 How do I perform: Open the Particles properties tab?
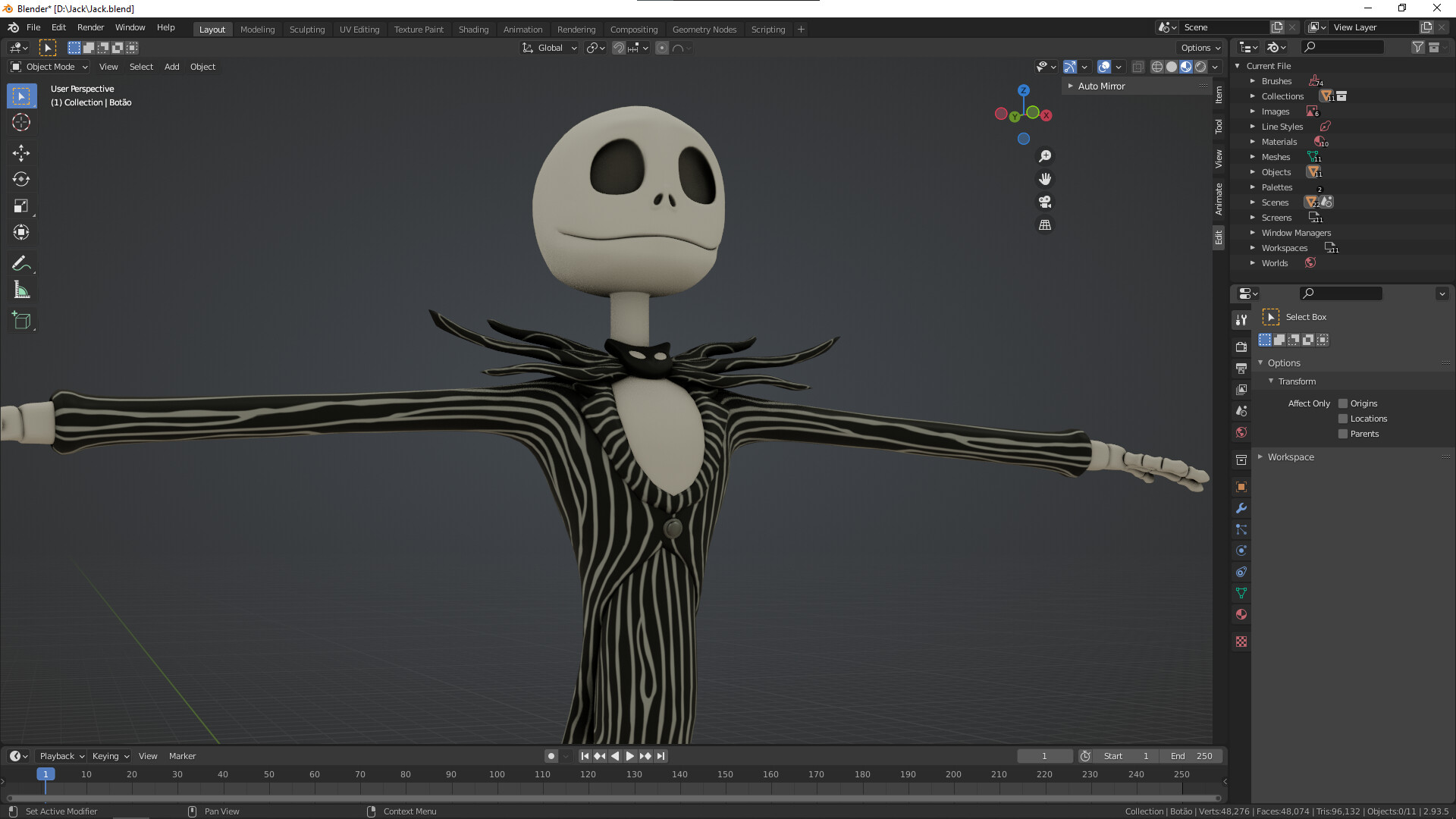[x=1241, y=529]
